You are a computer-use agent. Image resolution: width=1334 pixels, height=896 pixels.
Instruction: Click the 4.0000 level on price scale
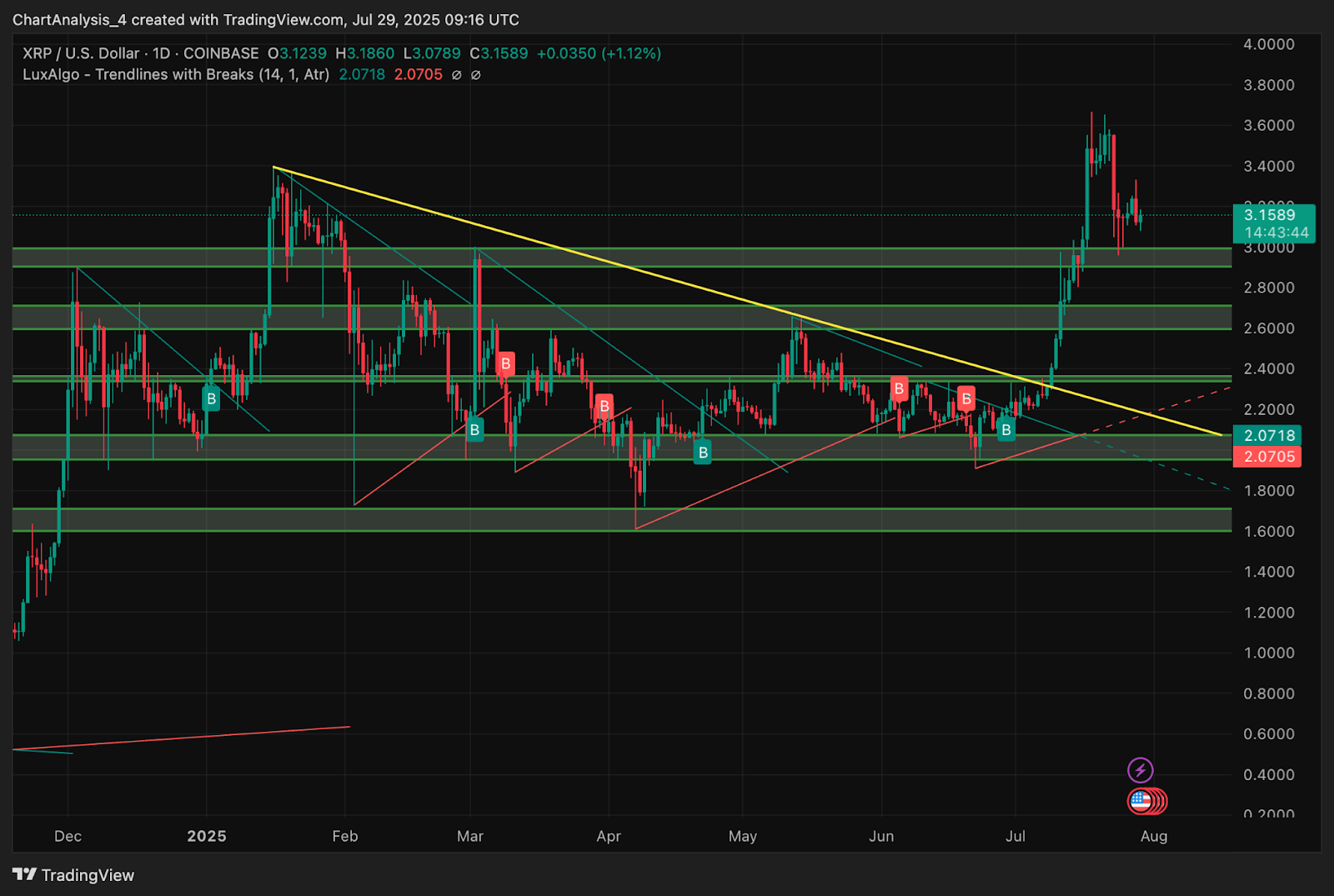[x=1269, y=44]
